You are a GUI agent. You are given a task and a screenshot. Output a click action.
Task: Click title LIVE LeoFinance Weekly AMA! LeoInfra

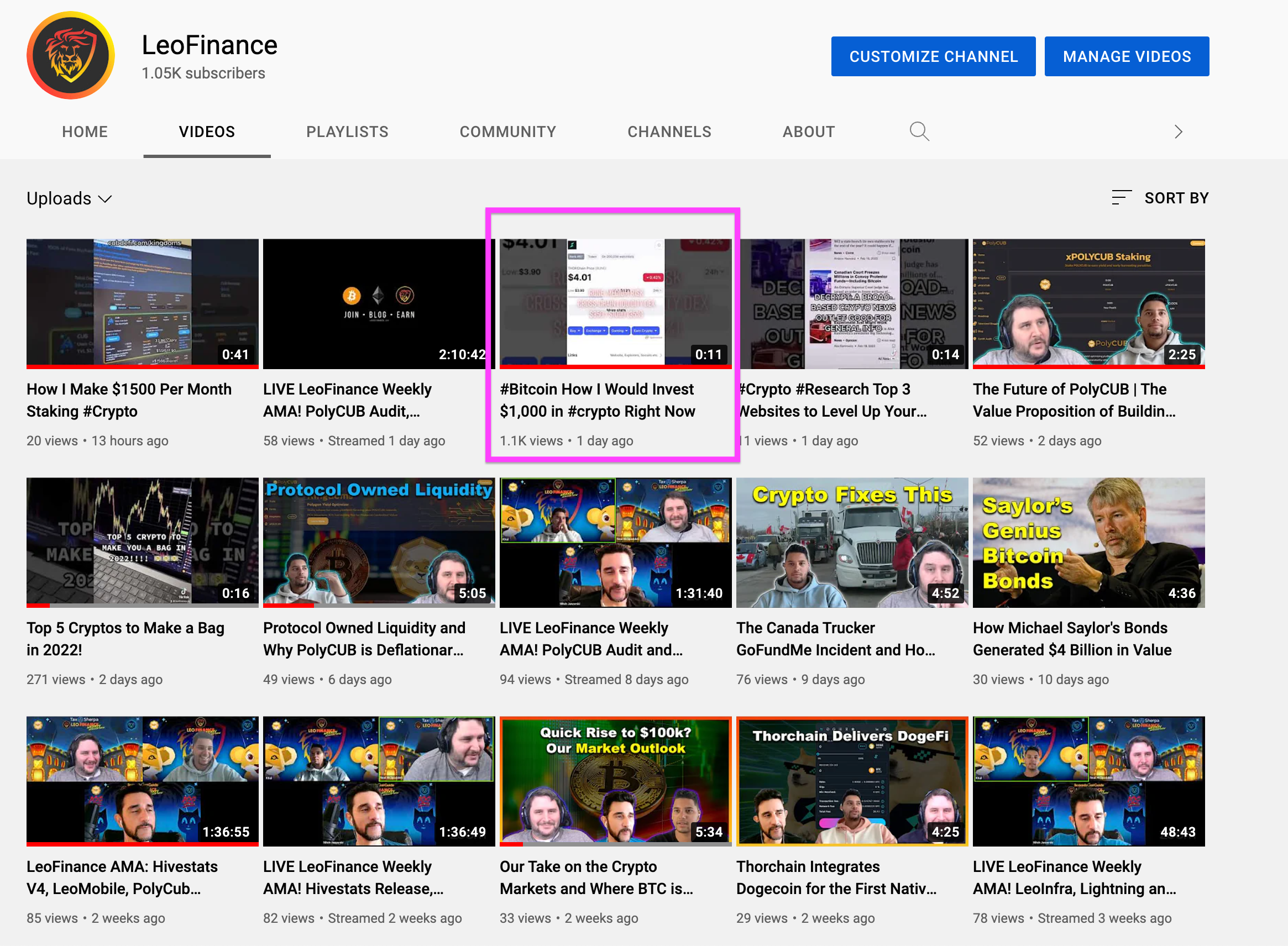(x=1074, y=877)
